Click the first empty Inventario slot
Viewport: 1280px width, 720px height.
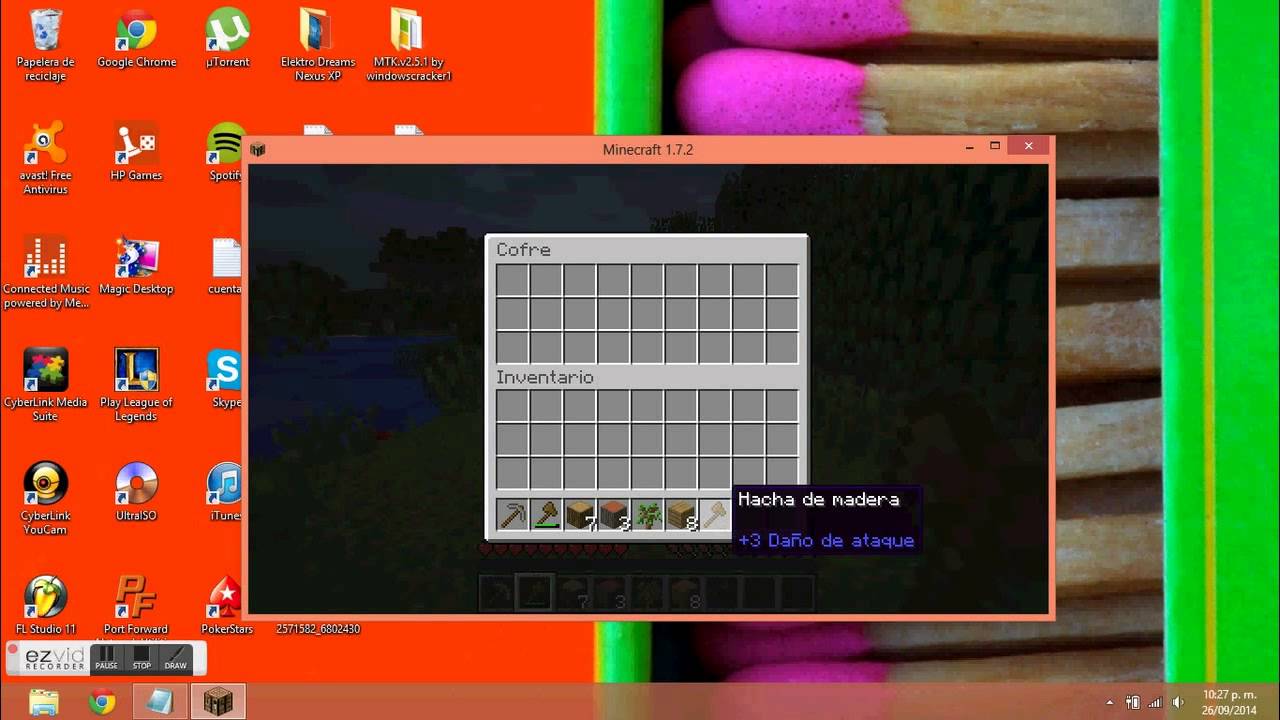tap(513, 406)
